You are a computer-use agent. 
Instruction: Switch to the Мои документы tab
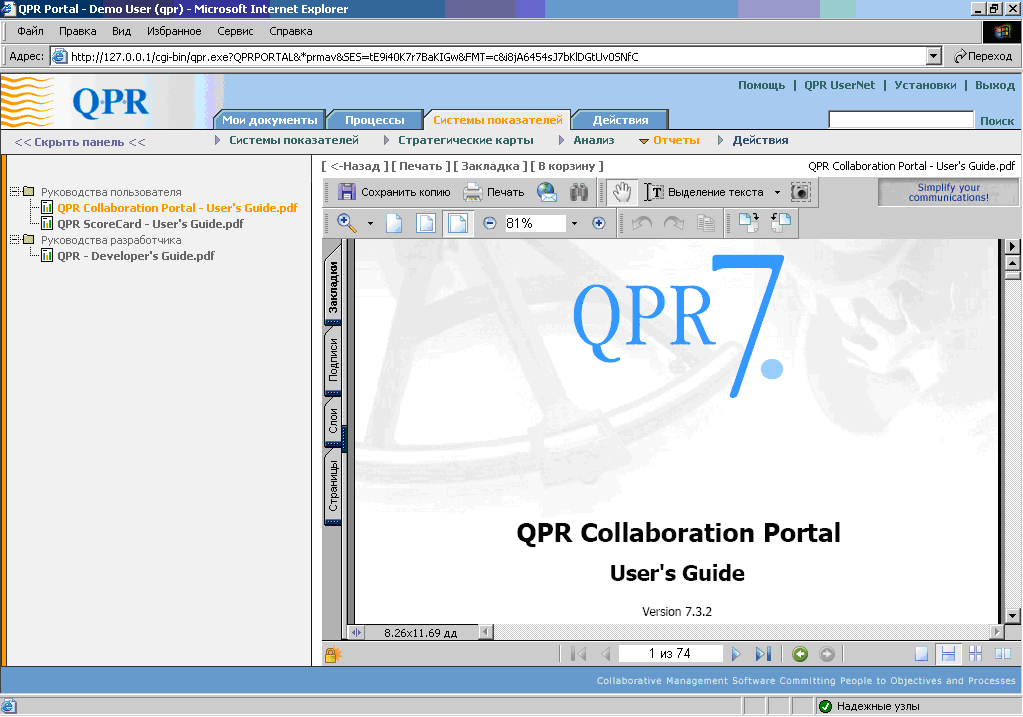point(269,120)
